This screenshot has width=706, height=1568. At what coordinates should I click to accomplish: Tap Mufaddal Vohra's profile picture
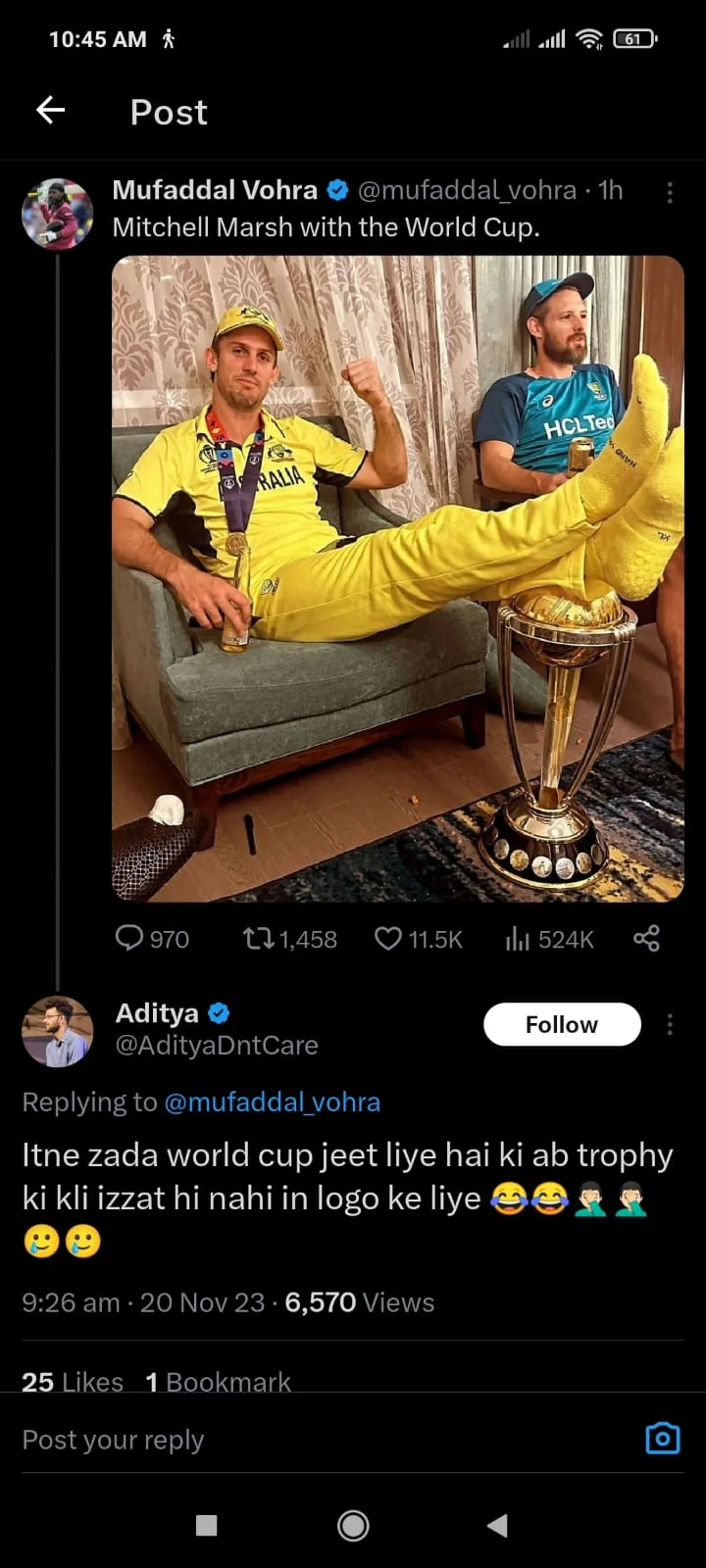[x=57, y=214]
